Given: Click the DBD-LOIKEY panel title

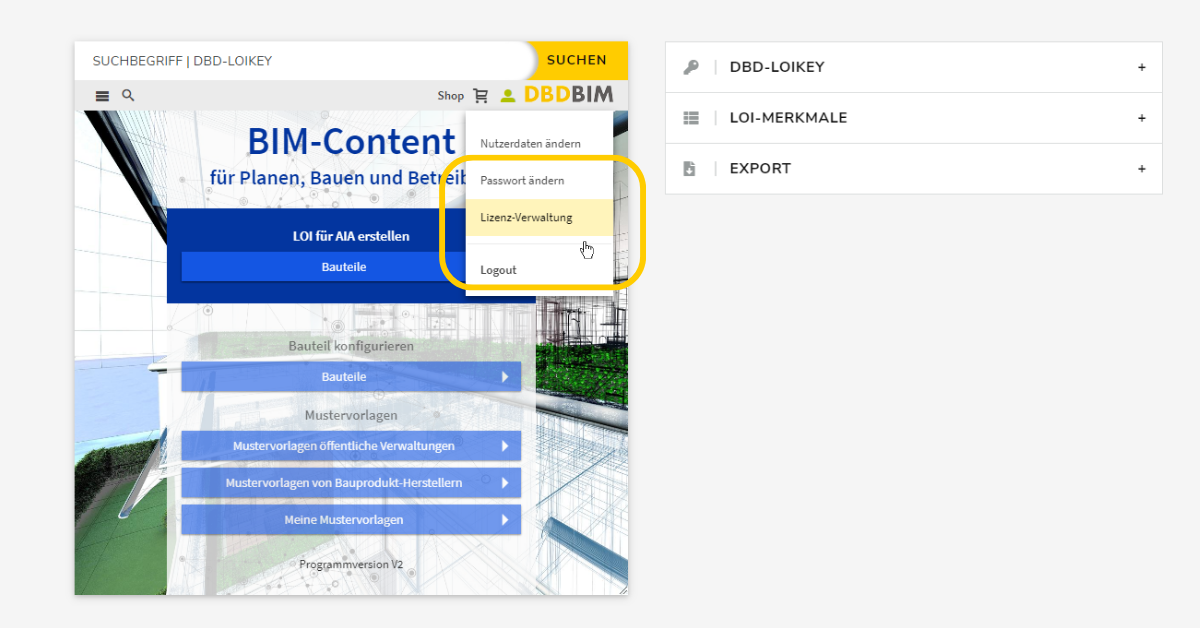Looking at the screenshot, I should pos(777,67).
